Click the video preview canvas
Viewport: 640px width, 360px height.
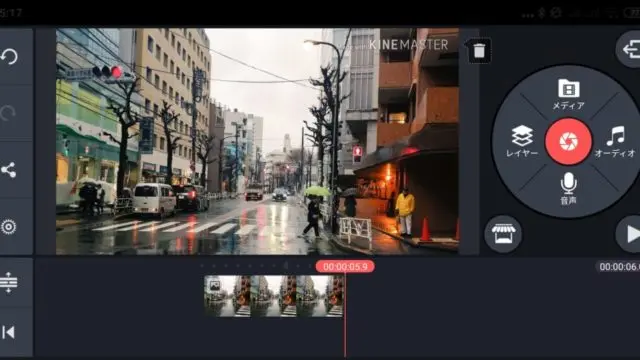click(257, 141)
